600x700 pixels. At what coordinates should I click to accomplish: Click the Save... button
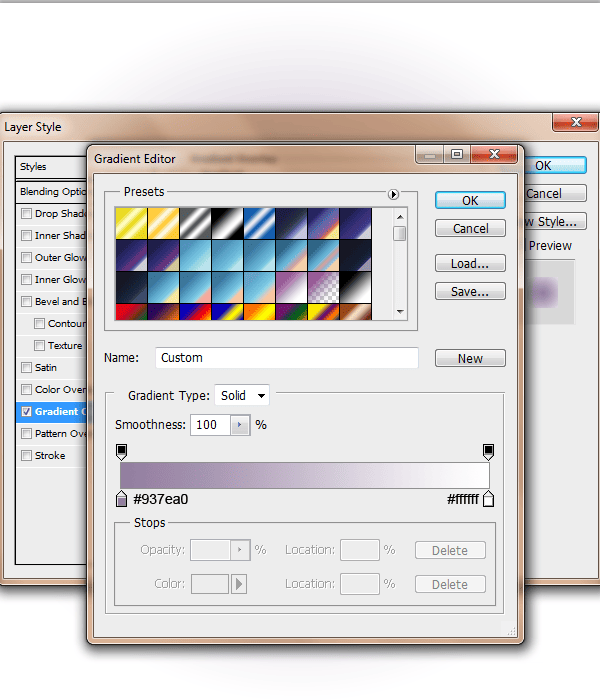pos(470,291)
